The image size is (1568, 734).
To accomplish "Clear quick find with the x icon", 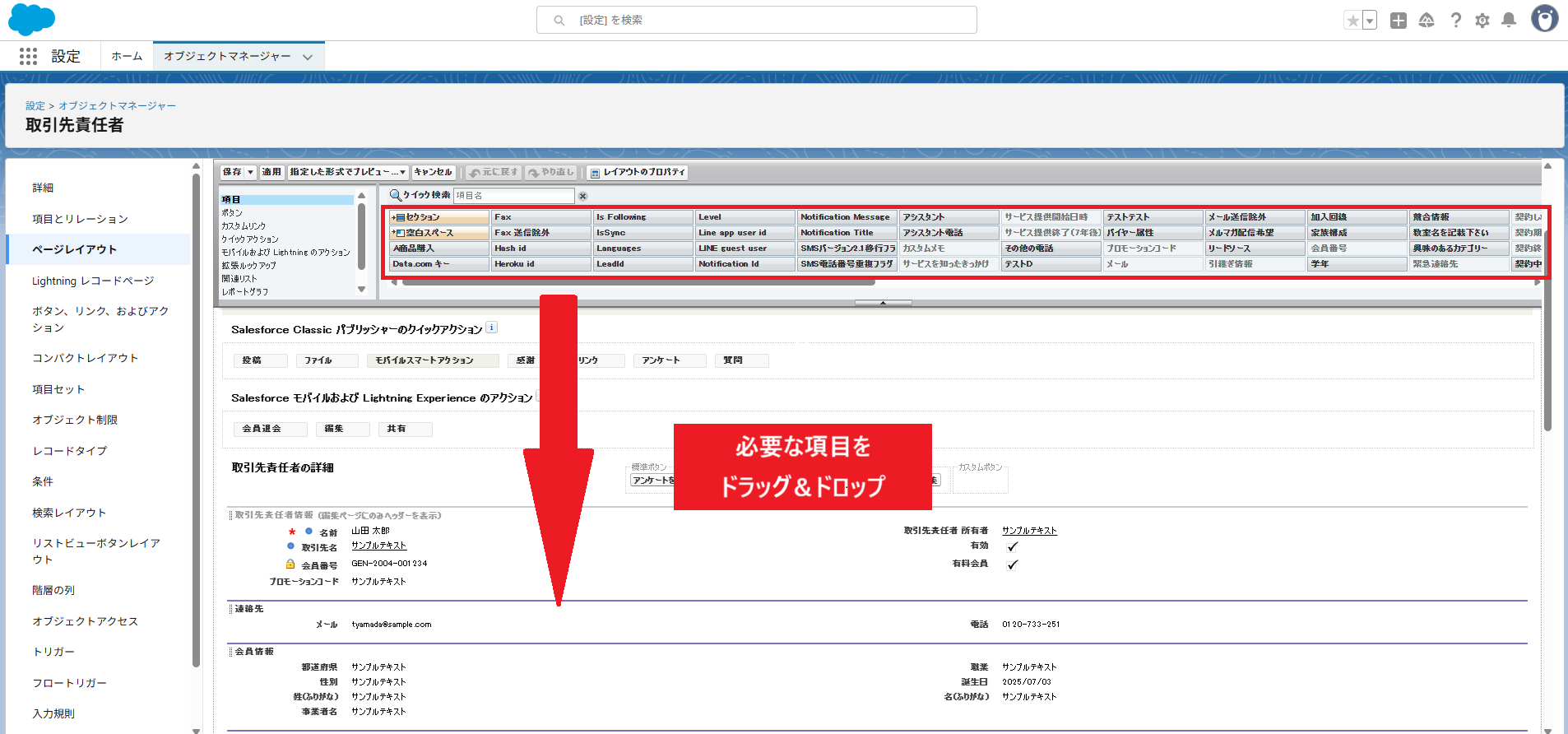I will click(x=582, y=196).
